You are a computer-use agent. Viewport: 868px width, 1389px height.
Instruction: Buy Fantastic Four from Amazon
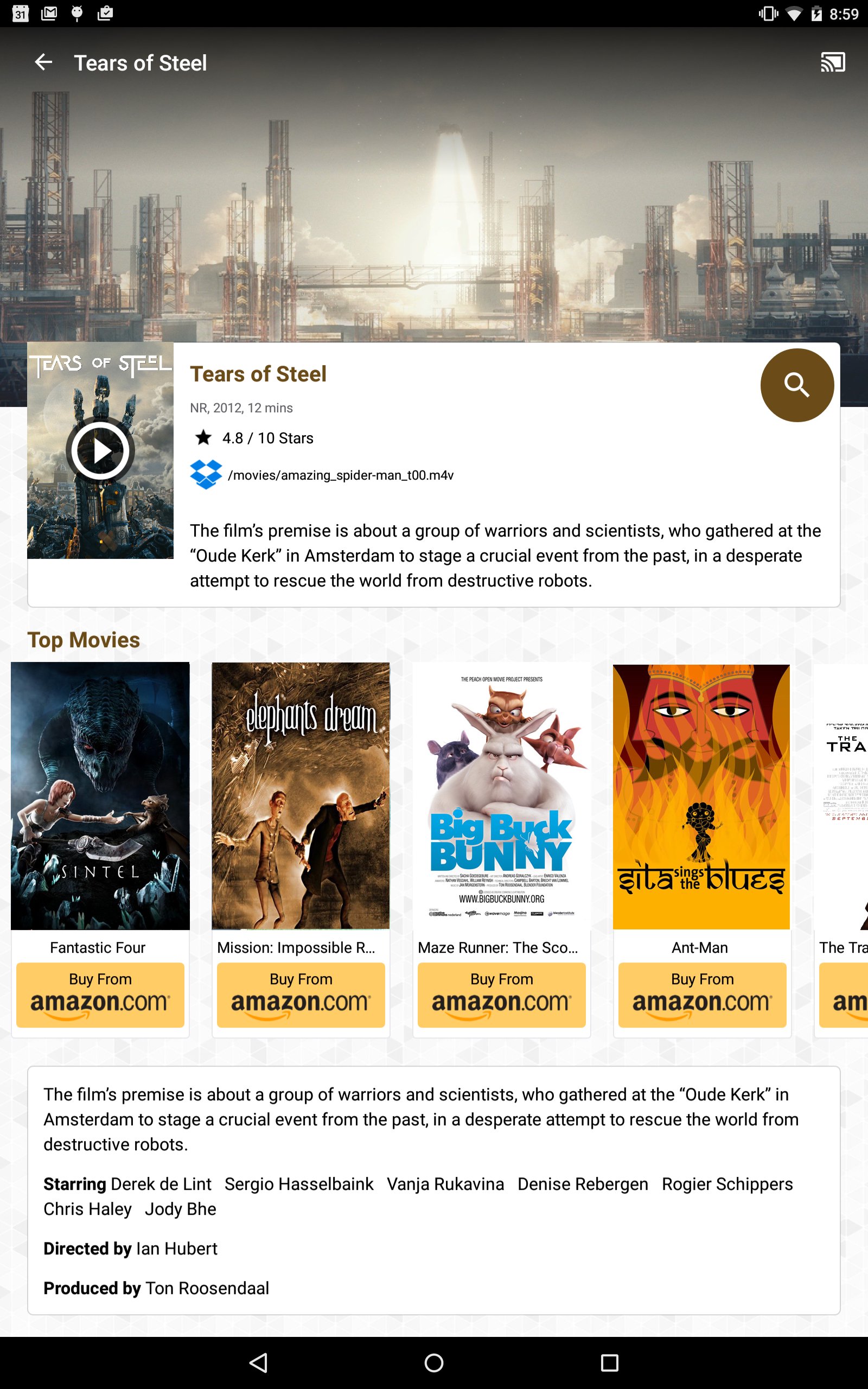pos(100,995)
